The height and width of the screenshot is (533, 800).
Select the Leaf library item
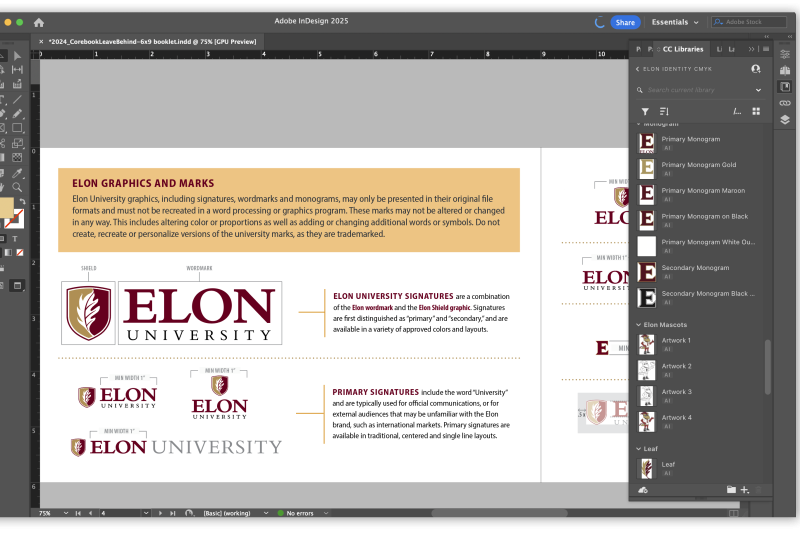point(699,468)
